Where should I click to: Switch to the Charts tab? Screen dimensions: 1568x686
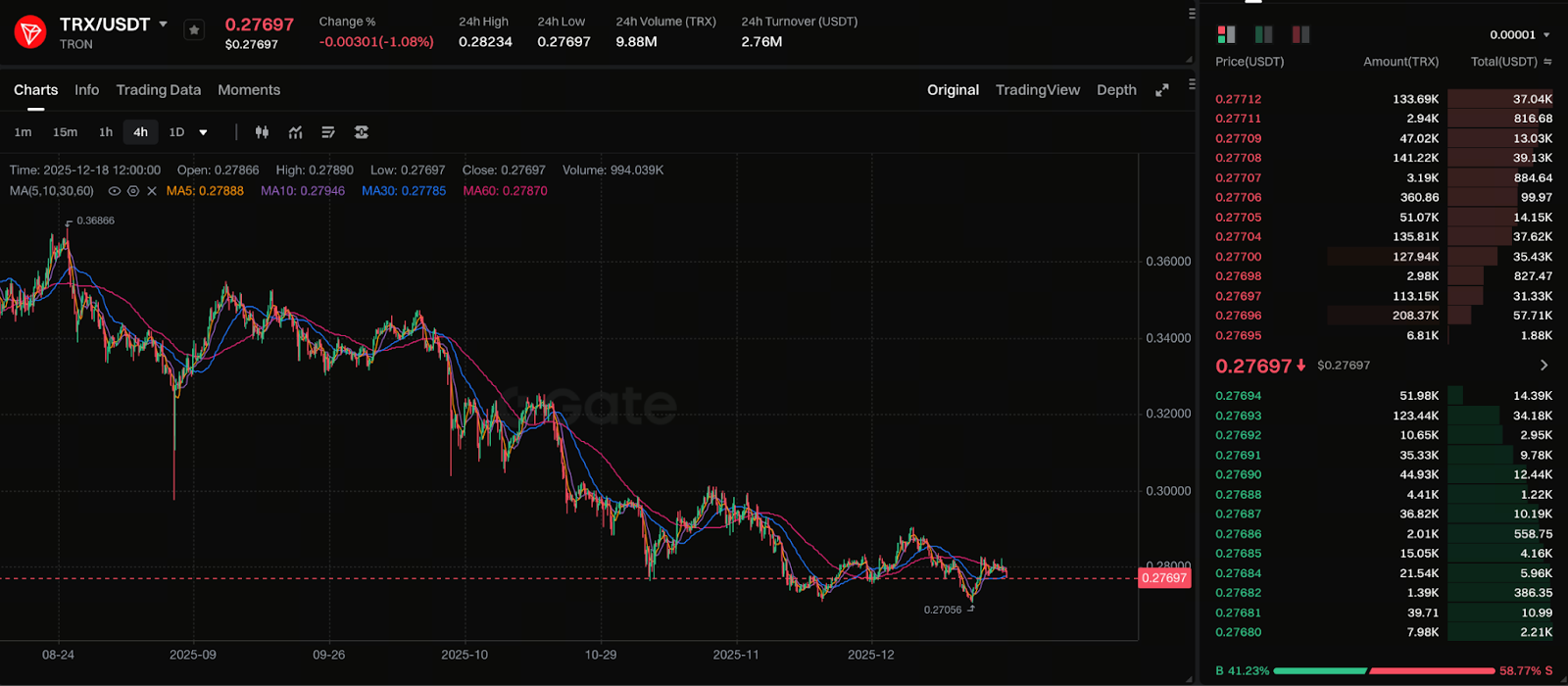pos(36,90)
